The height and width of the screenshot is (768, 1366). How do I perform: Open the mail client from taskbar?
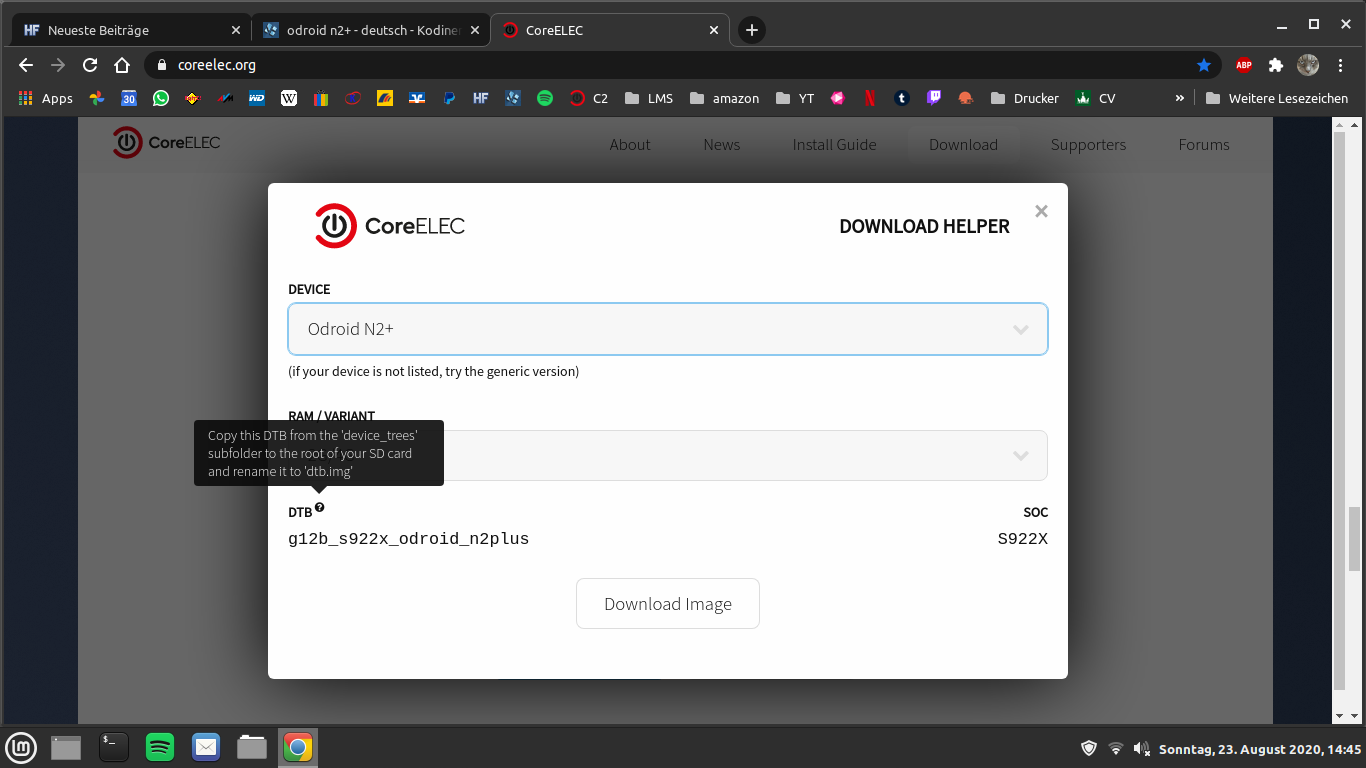point(206,747)
